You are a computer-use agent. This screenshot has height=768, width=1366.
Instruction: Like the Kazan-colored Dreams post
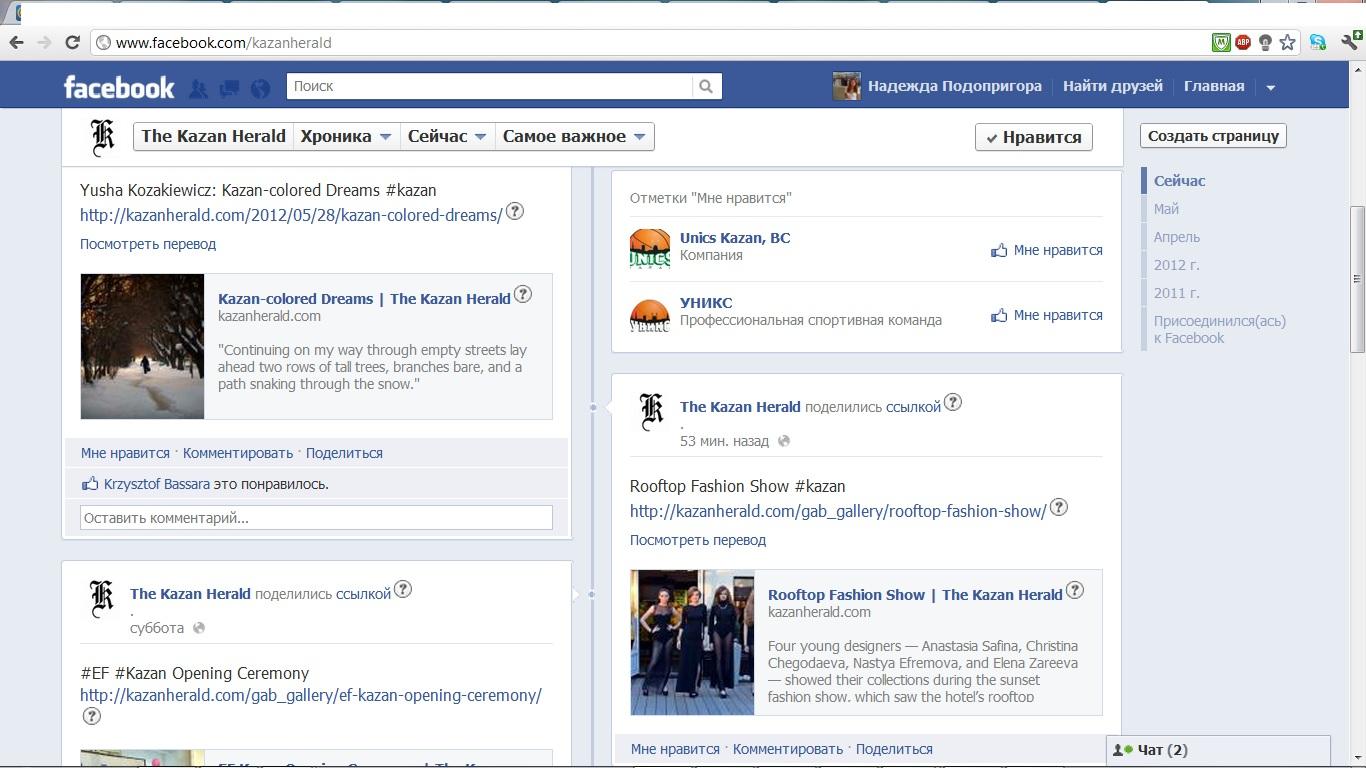[126, 453]
